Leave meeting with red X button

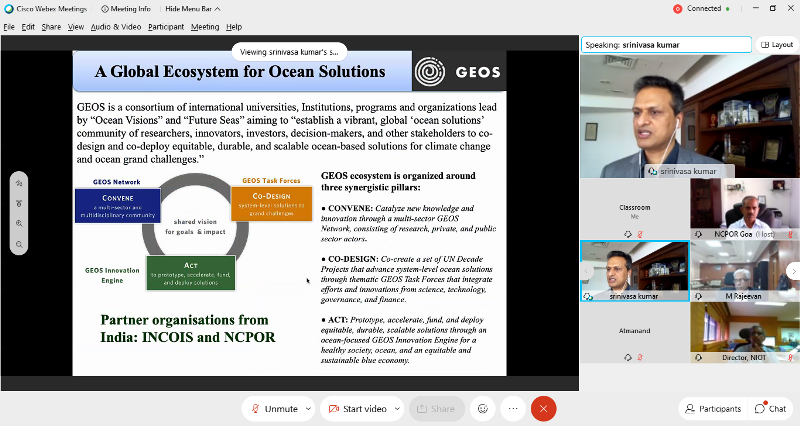543,409
